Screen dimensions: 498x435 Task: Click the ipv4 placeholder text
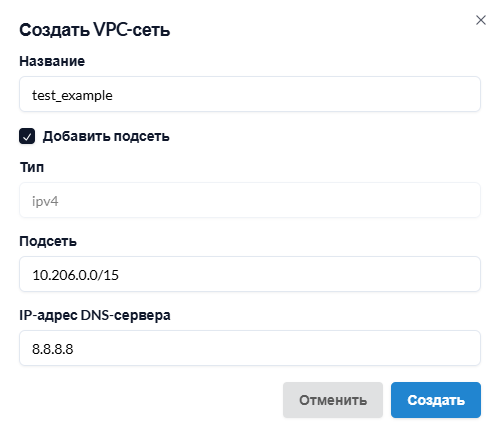[45, 201]
